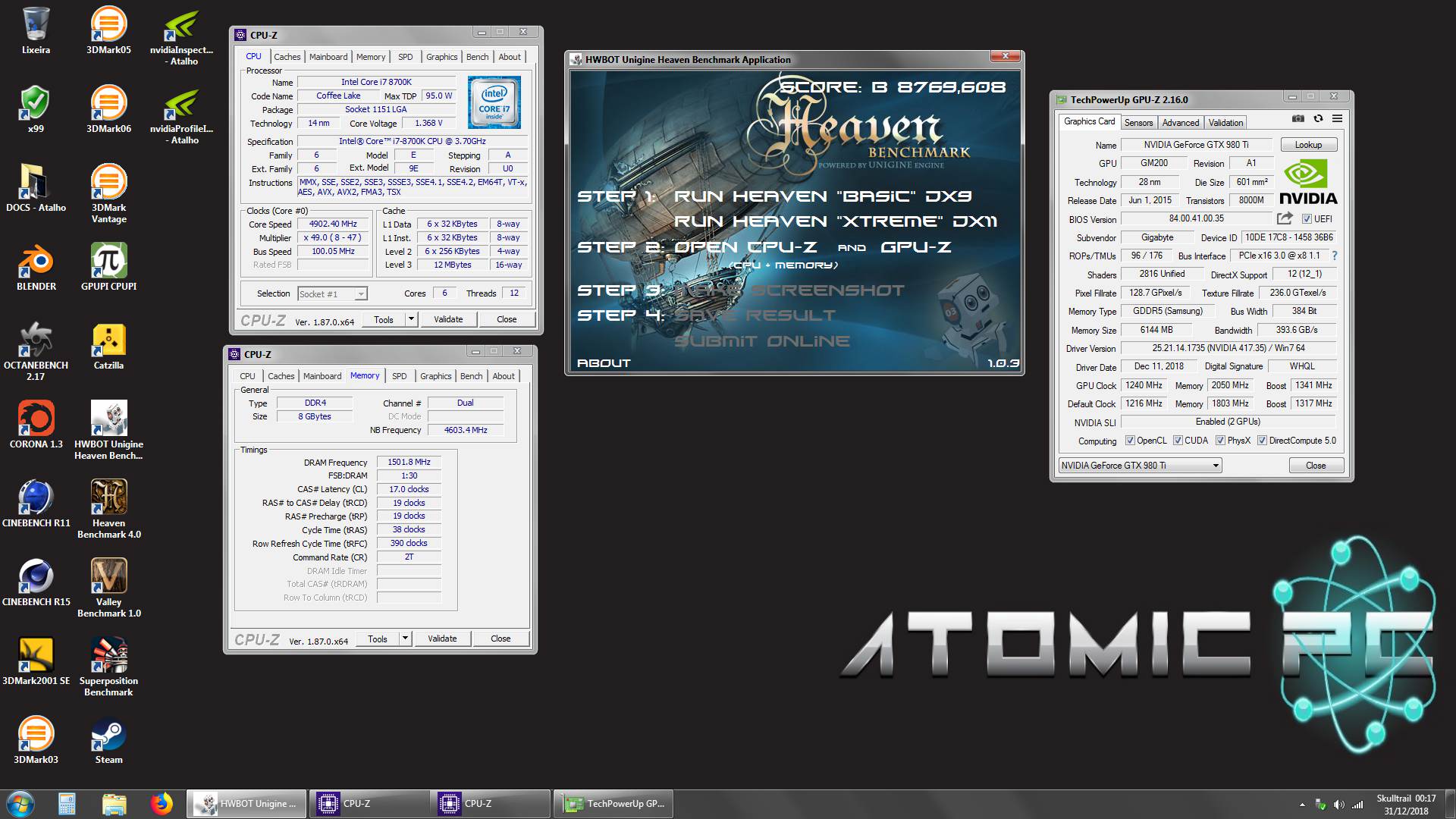This screenshot has width=1456, height=819.
Task: Open Validation tab in GPU-Z
Action: 1225,122
